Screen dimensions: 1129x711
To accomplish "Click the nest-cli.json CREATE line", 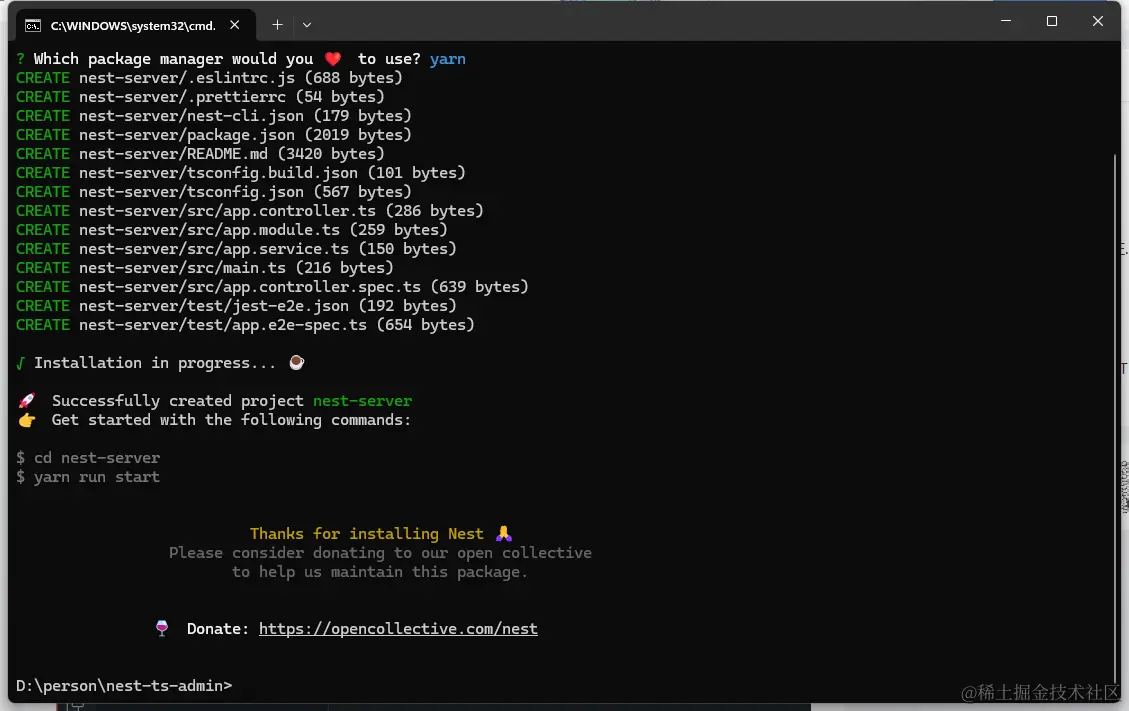I will [213, 116].
